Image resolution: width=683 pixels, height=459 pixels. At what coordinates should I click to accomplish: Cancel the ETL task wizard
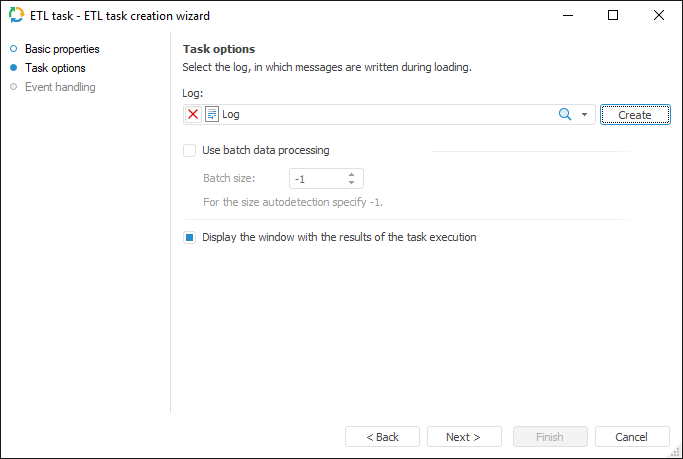(x=632, y=437)
